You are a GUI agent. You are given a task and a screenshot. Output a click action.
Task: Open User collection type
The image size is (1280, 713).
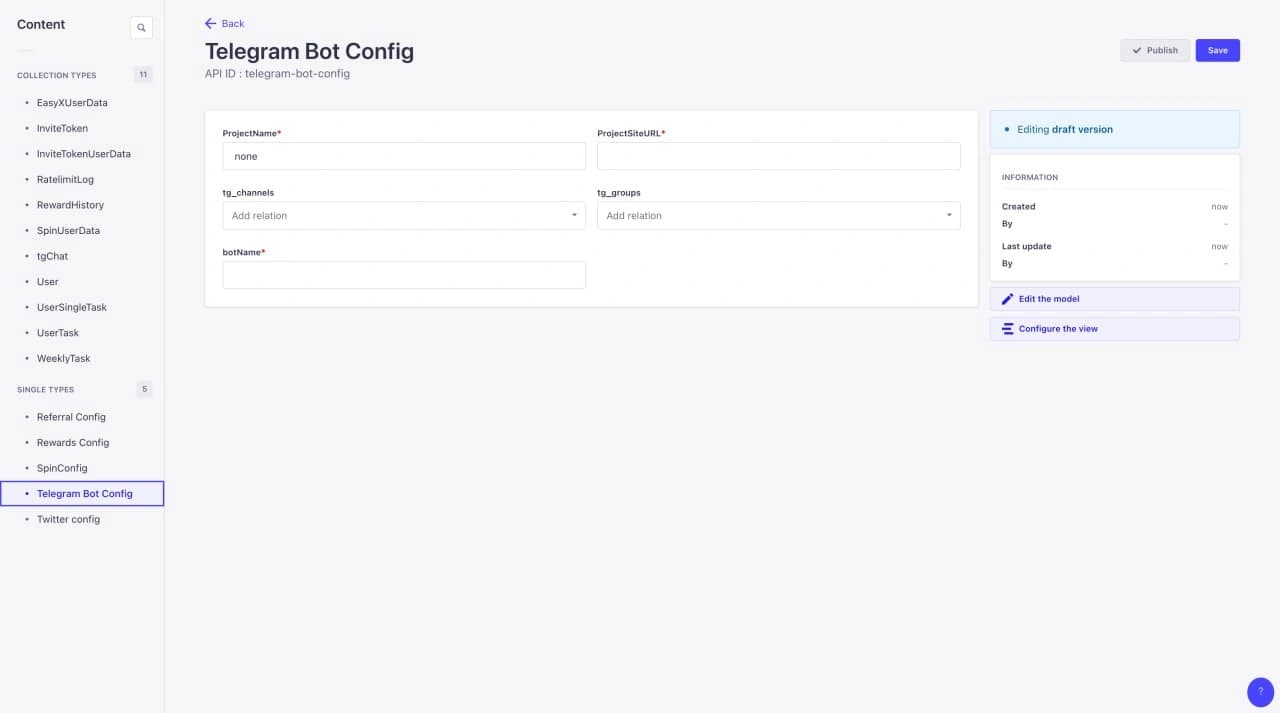pyautogui.click(x=47, y=282)
